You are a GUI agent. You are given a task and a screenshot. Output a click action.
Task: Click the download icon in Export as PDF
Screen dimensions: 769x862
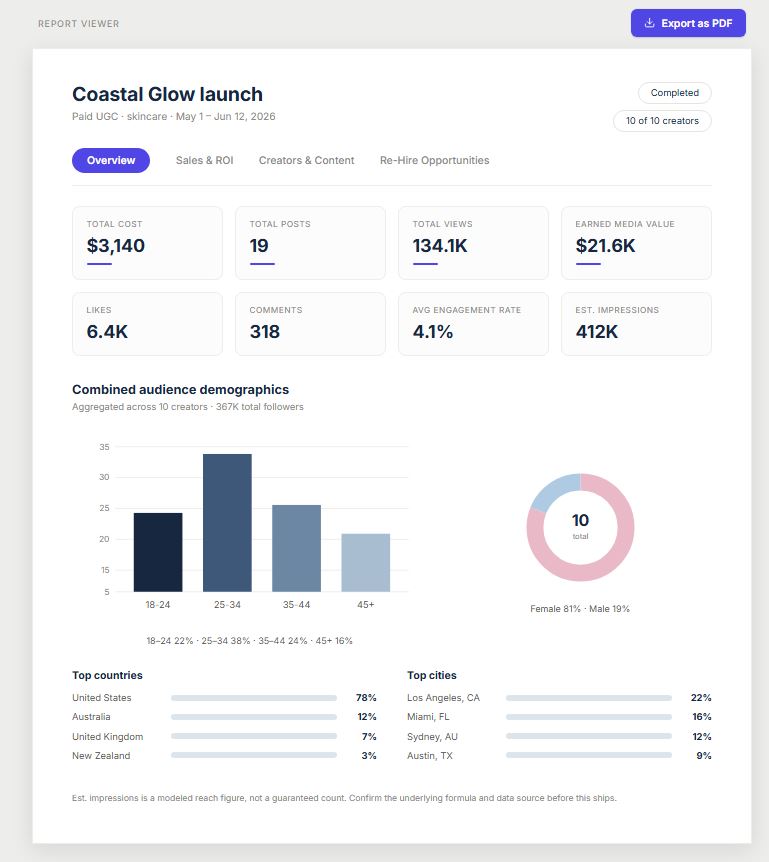click(x=649, y=23)
